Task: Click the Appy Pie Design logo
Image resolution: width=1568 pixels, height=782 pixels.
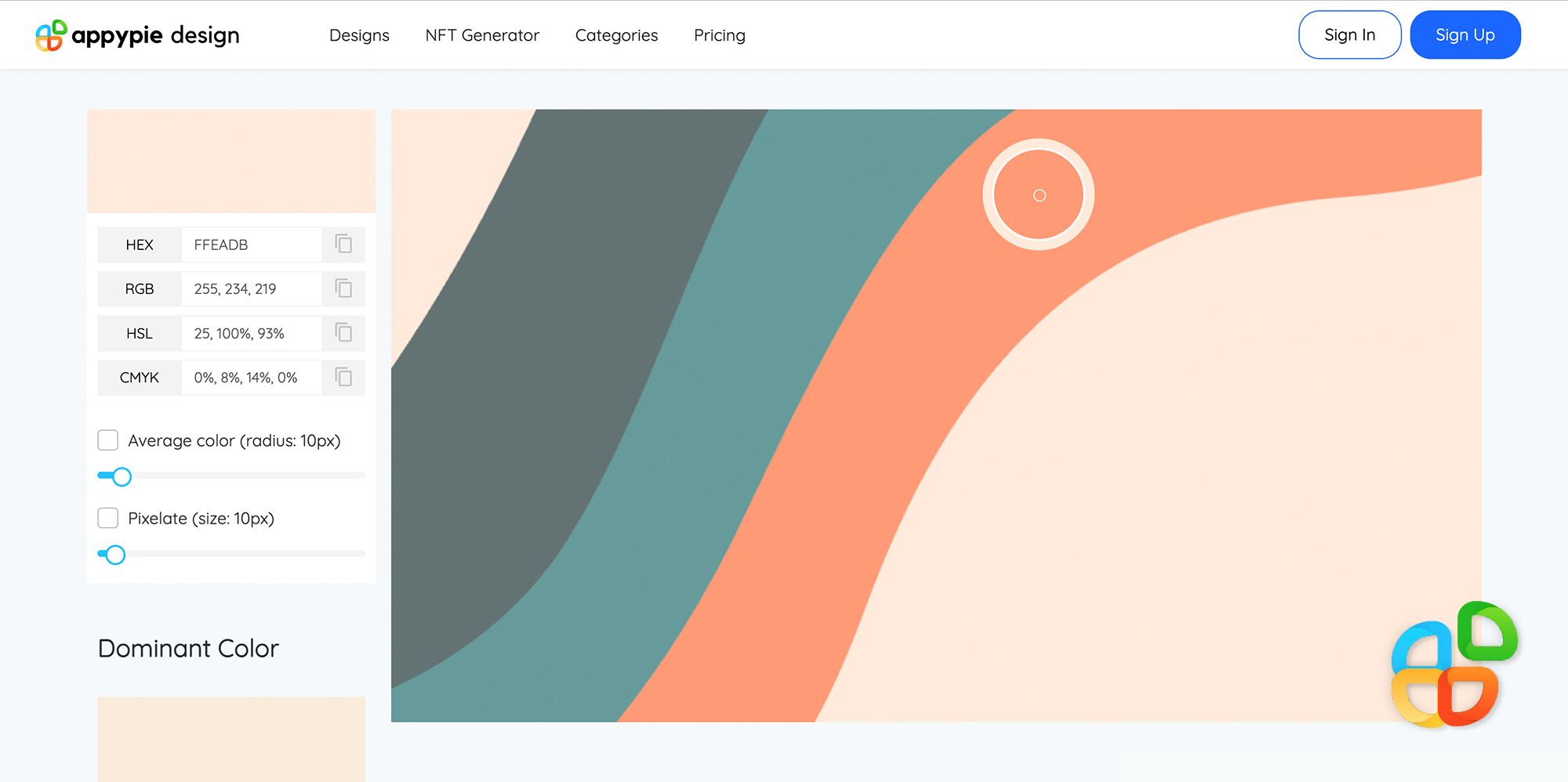Action: point(137,35)
